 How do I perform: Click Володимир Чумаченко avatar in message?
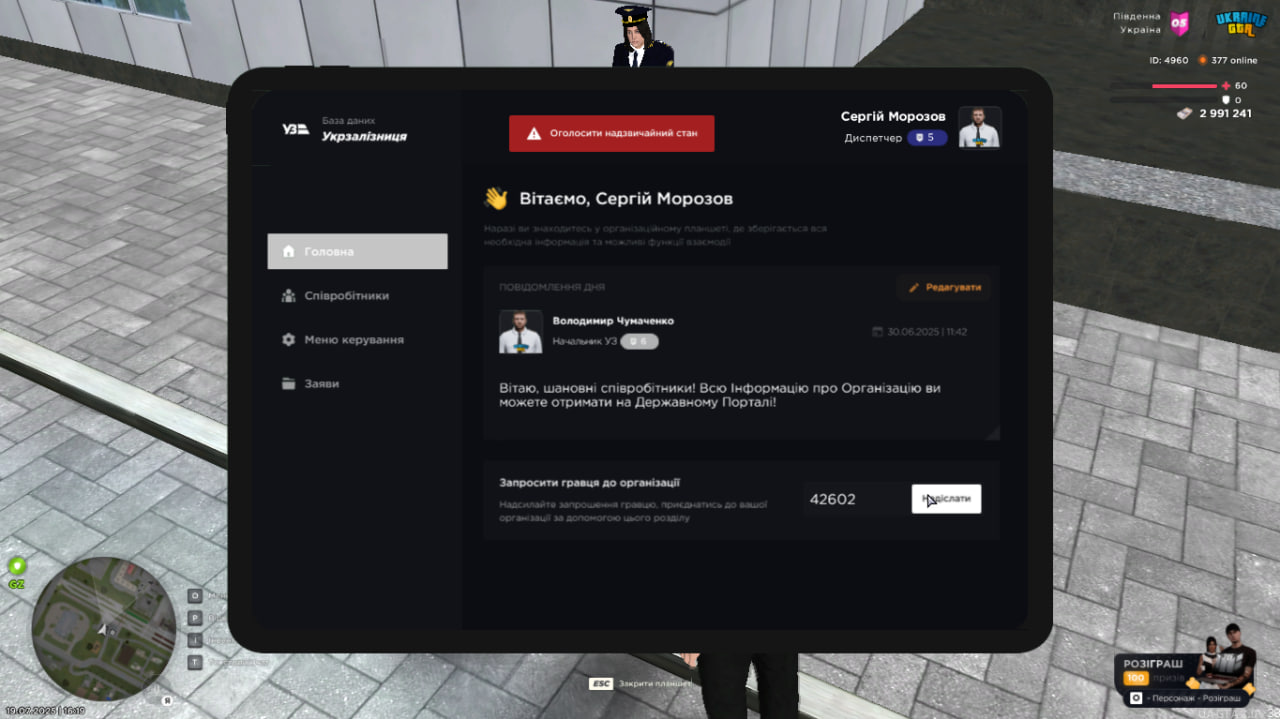click(x=520, y=331)
